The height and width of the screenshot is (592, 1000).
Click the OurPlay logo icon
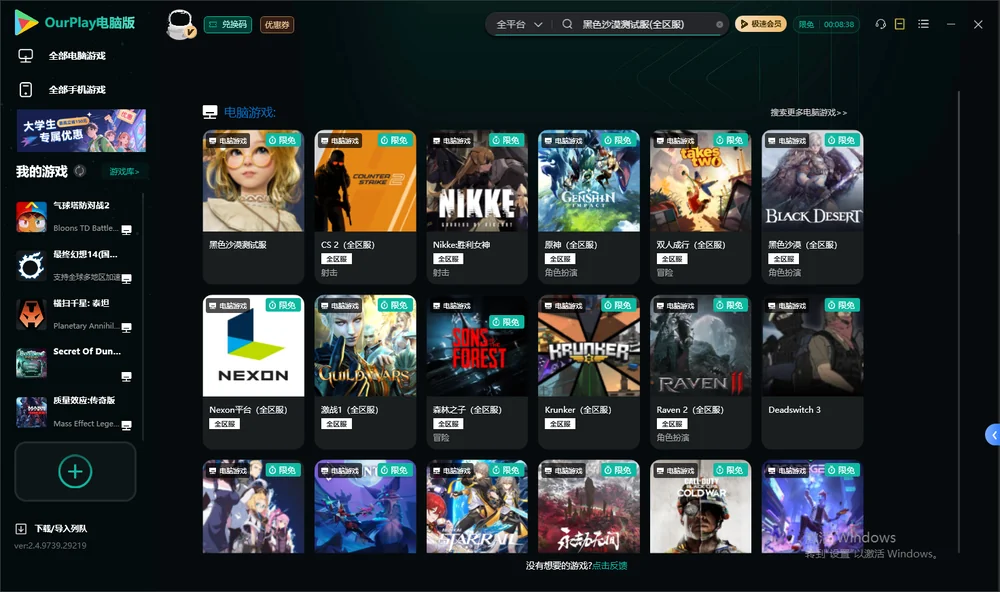(26, 23)
